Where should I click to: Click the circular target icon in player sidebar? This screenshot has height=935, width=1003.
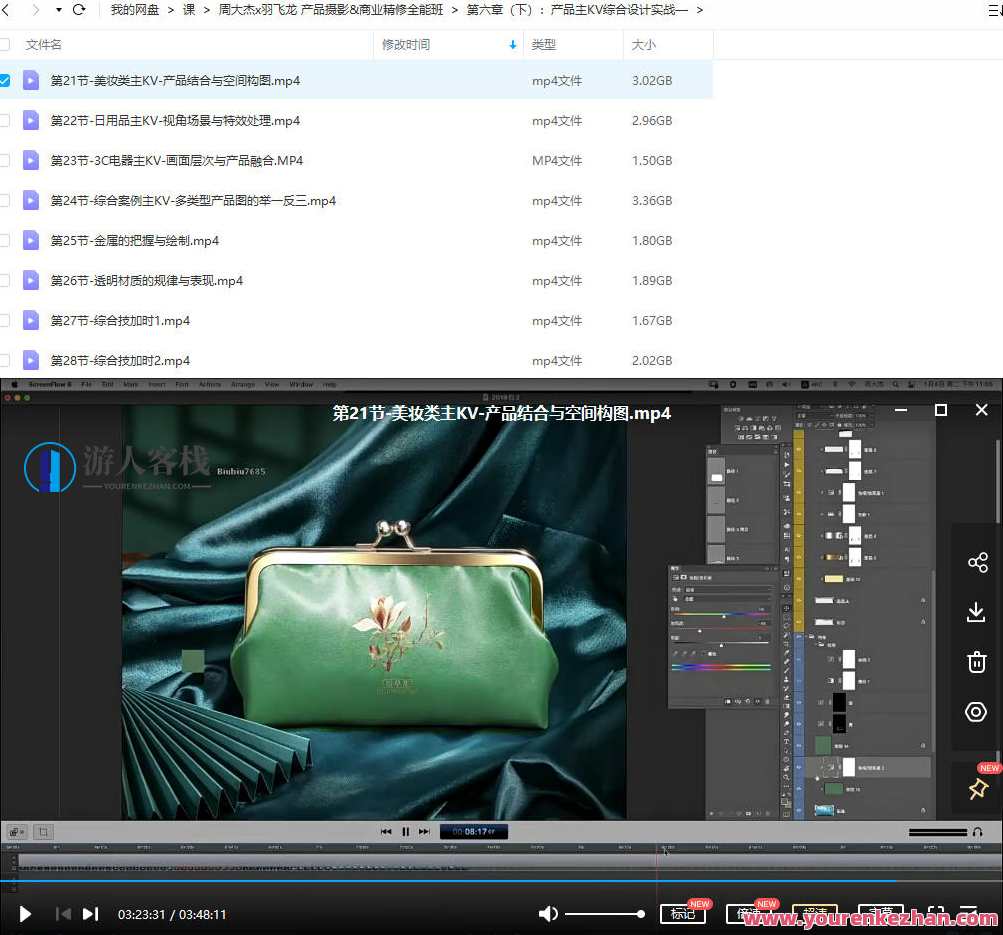(977, 712)
